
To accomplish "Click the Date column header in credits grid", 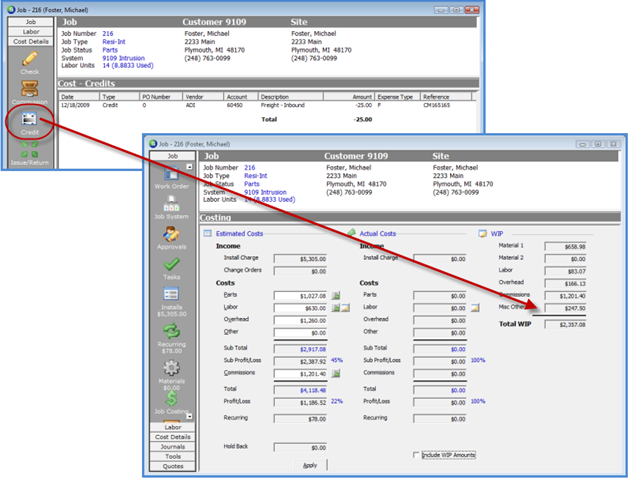I will point(79,97).
